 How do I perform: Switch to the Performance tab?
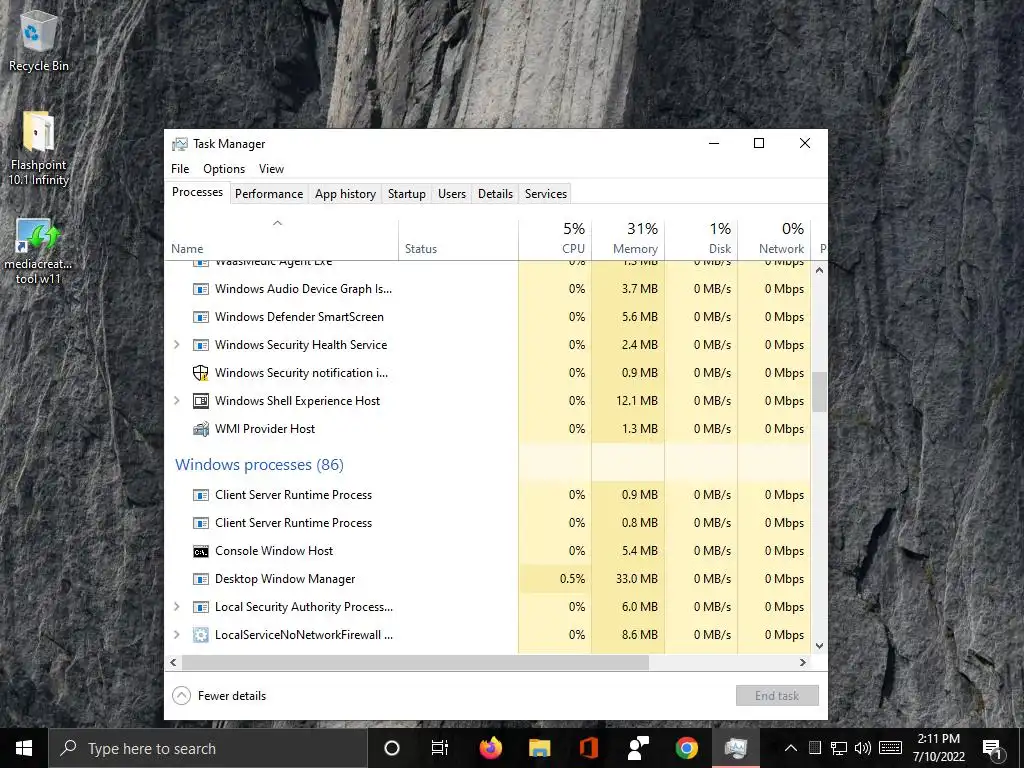click(269, 194)
